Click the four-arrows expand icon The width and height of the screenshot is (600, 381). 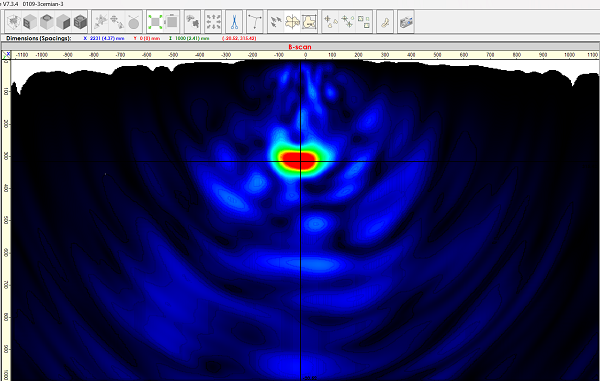213,22
